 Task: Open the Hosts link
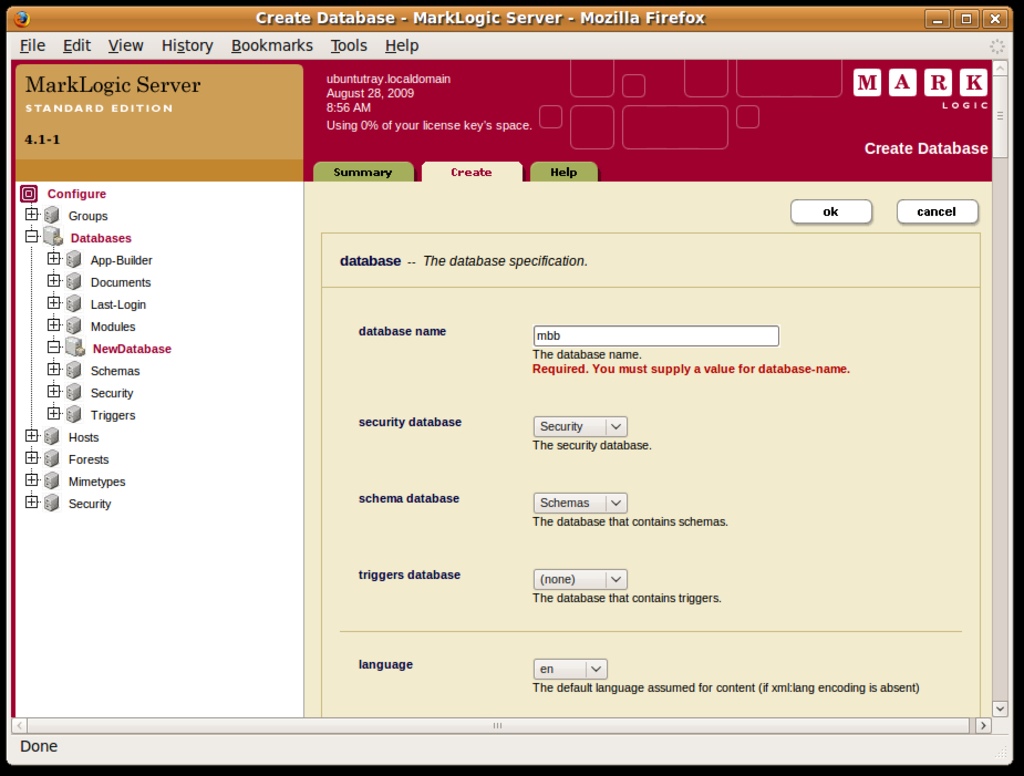(84, 437)
